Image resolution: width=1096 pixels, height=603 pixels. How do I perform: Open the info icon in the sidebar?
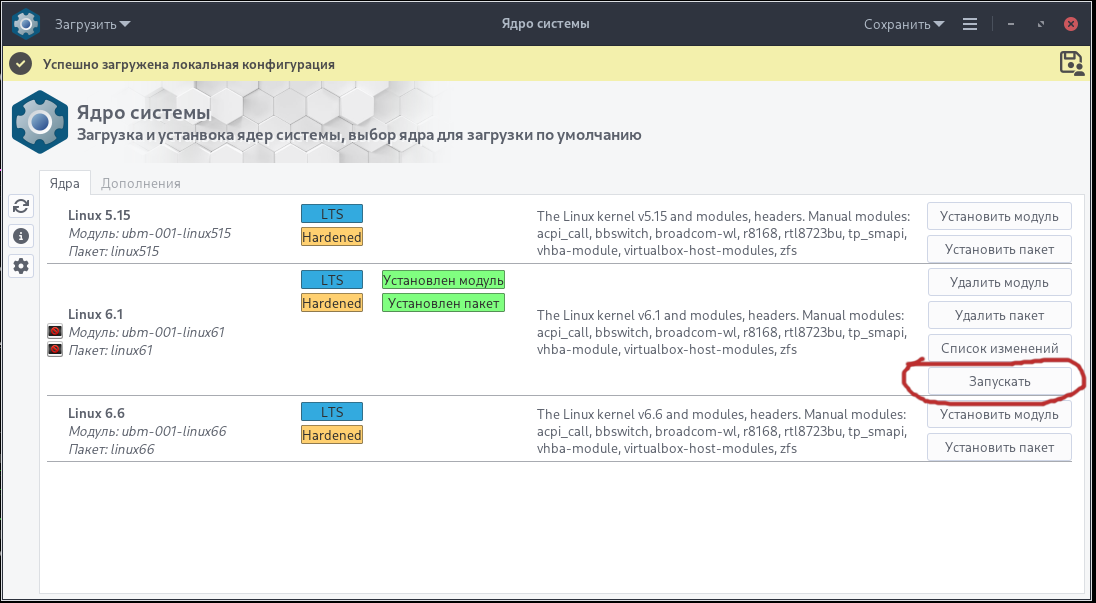tap(21, 236)
